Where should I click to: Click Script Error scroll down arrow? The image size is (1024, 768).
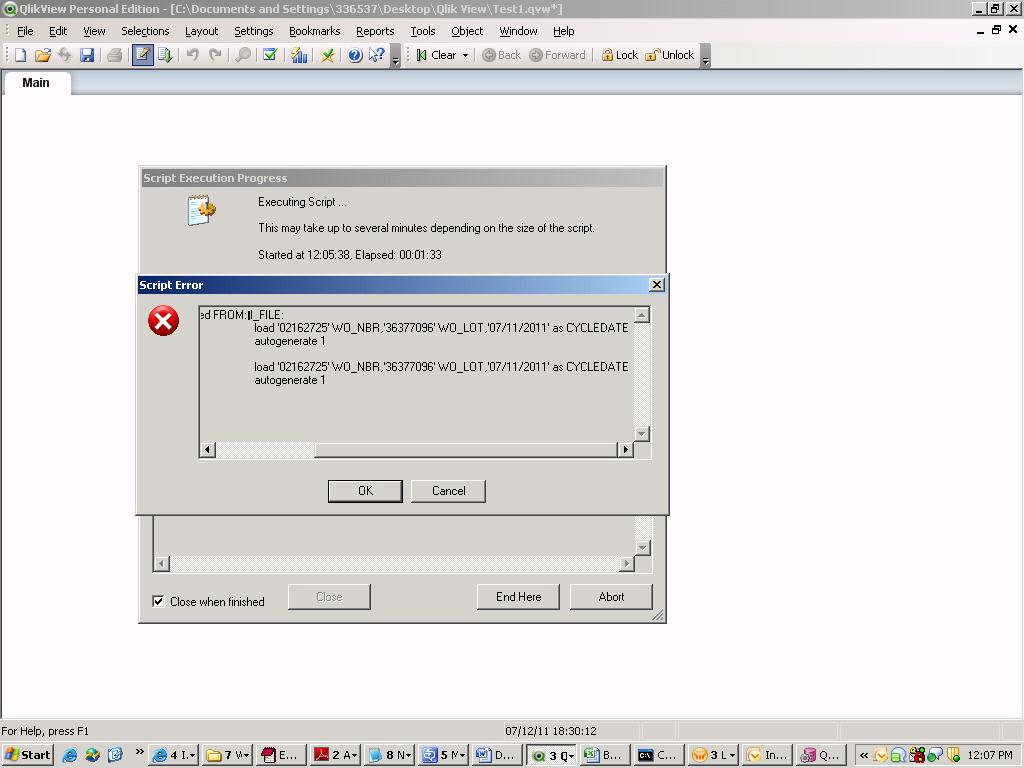(642, 434)
